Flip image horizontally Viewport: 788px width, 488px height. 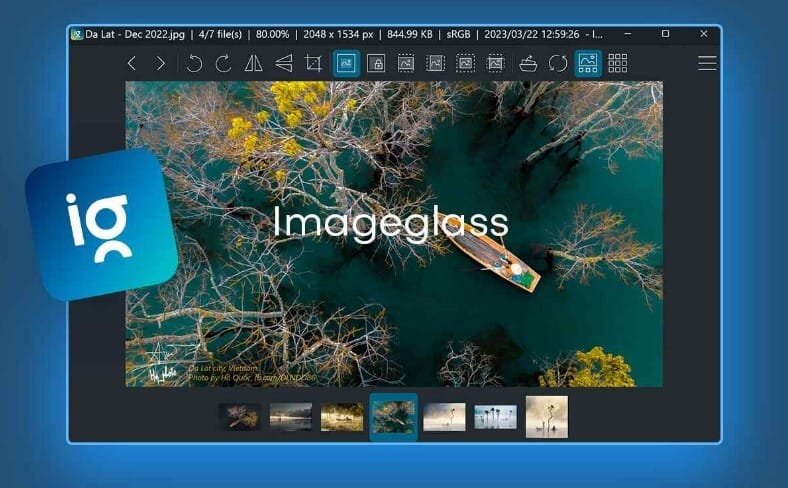pos(254,63)
